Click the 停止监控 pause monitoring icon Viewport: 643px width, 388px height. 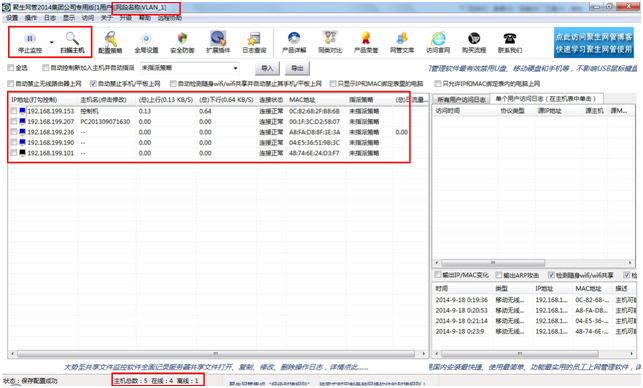click(30, 39)
